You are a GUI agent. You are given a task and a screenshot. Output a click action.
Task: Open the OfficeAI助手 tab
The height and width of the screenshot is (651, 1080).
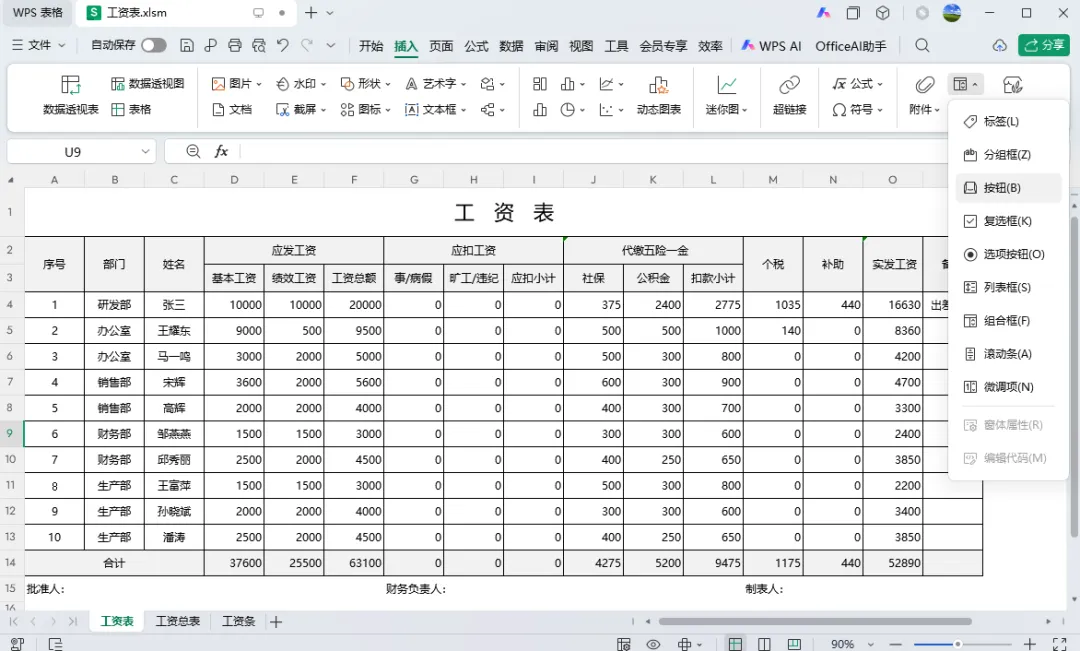(x=851, y=45)
